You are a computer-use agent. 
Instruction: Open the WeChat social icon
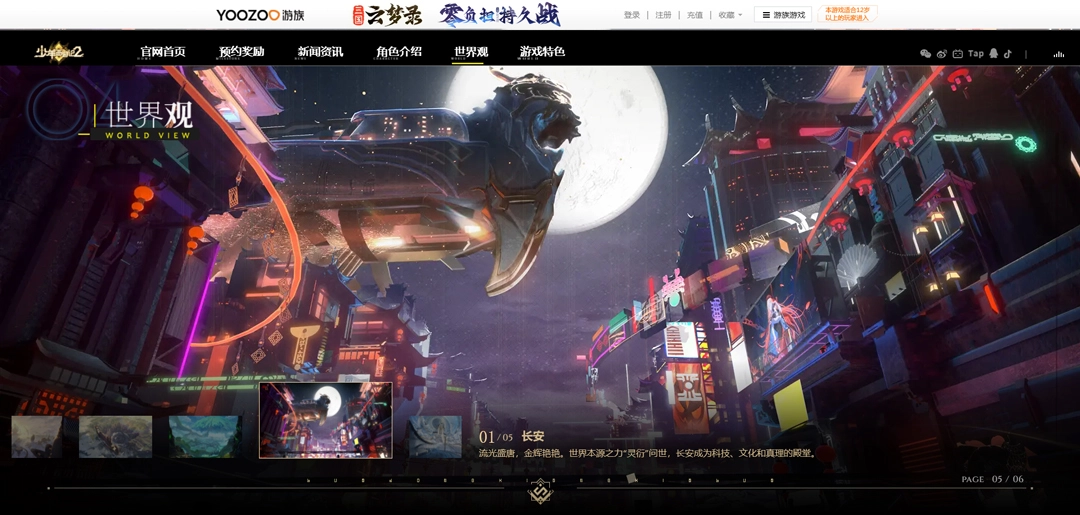(925, 54)
